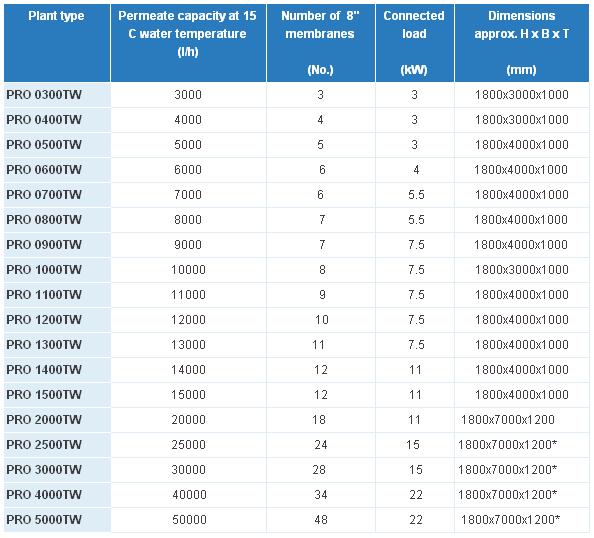This screenshot has width=594, height=538.
Task: Click the 48 membranes value
Action: click(x=321, y=520)
